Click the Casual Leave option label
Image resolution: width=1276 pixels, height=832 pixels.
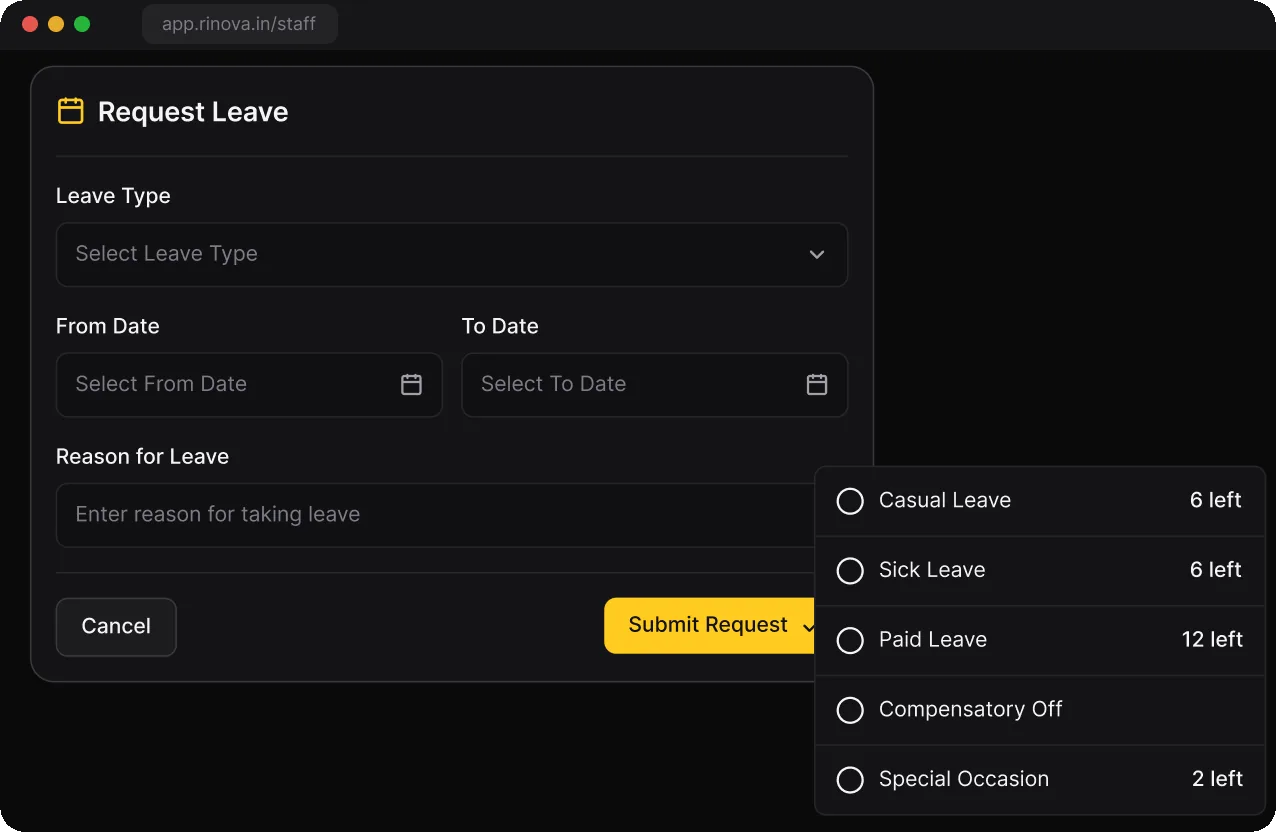point(945,500)
